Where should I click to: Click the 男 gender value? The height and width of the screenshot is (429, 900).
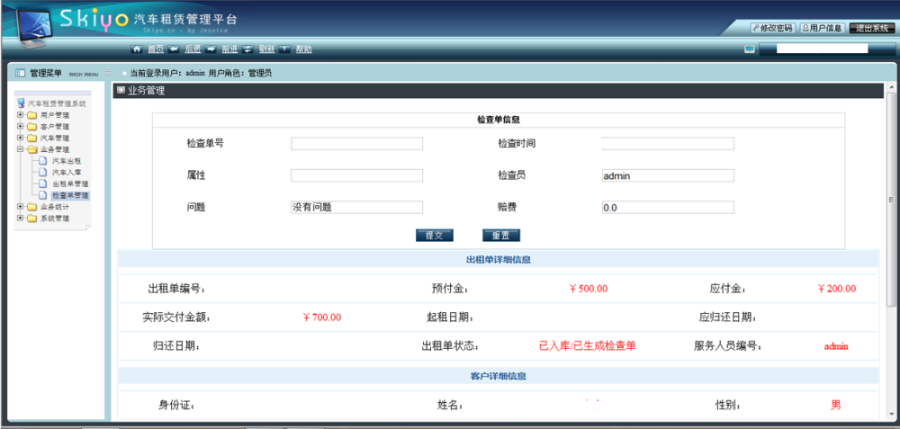[x=836, y=405]
